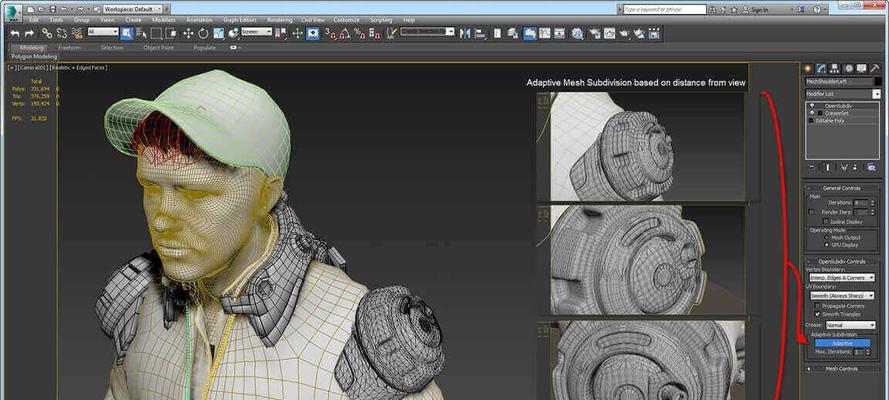This screenshot has width=889, height=400.
Task: Open the Workspace: Default dropdown
Action: [133, 9]
